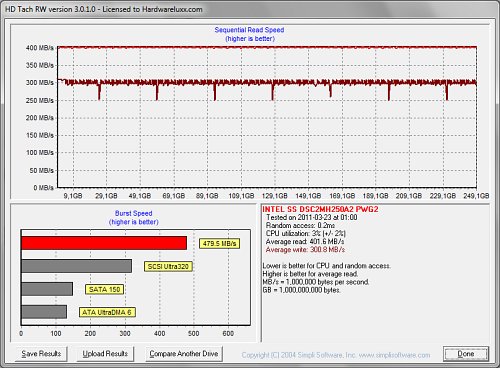The height and width of the screenshot is (368, 500).
Task: Click the ATA UltraDMA 6 label
Action: pos(107,312)
